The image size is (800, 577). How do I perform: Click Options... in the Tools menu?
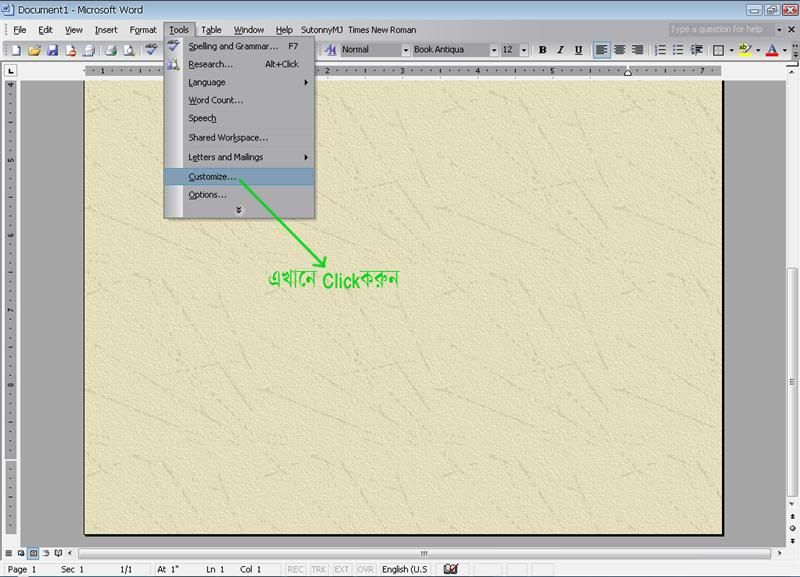point(207,194)
